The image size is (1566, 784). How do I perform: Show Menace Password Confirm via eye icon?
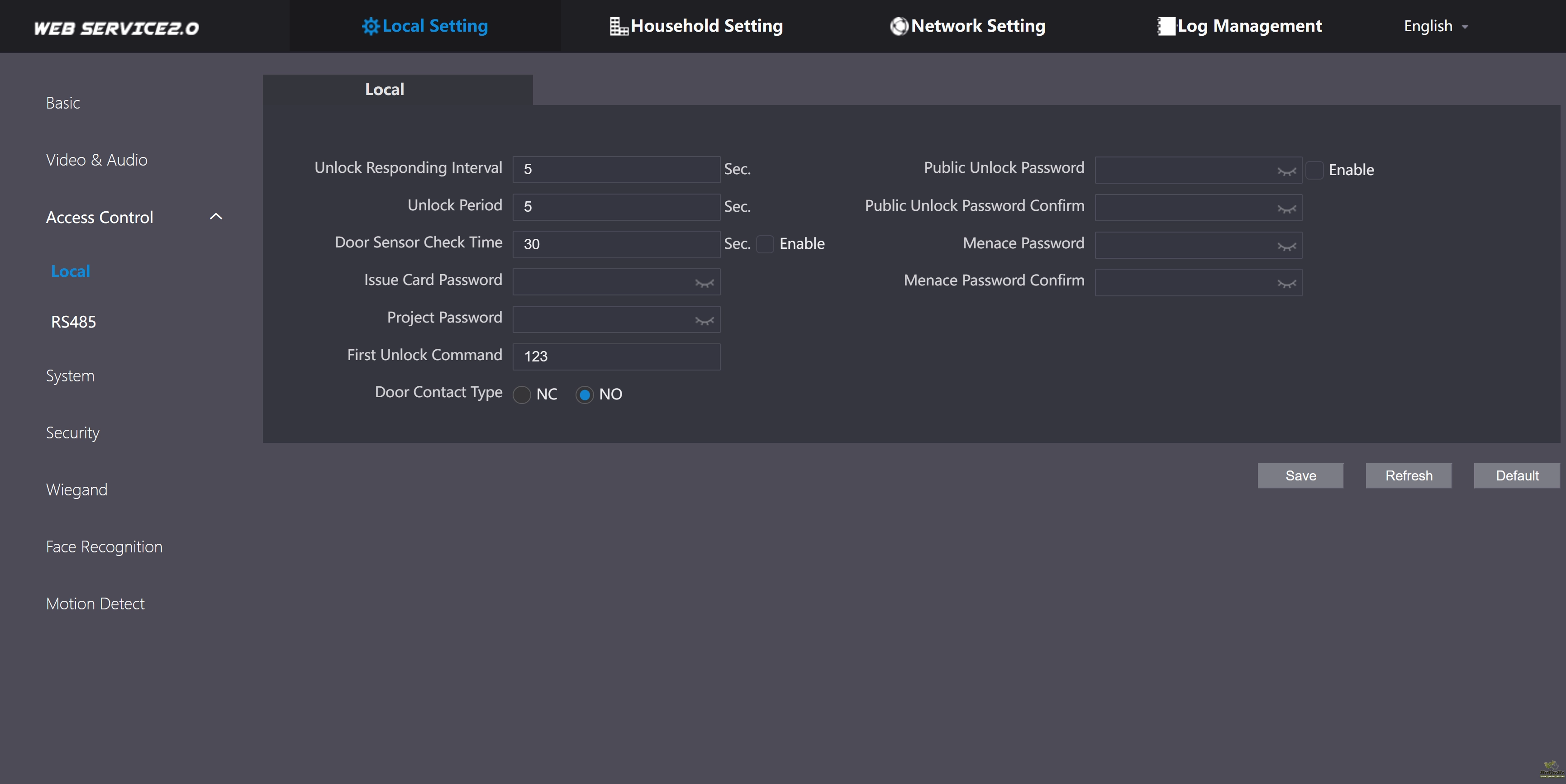click(x=1286, y=284)
